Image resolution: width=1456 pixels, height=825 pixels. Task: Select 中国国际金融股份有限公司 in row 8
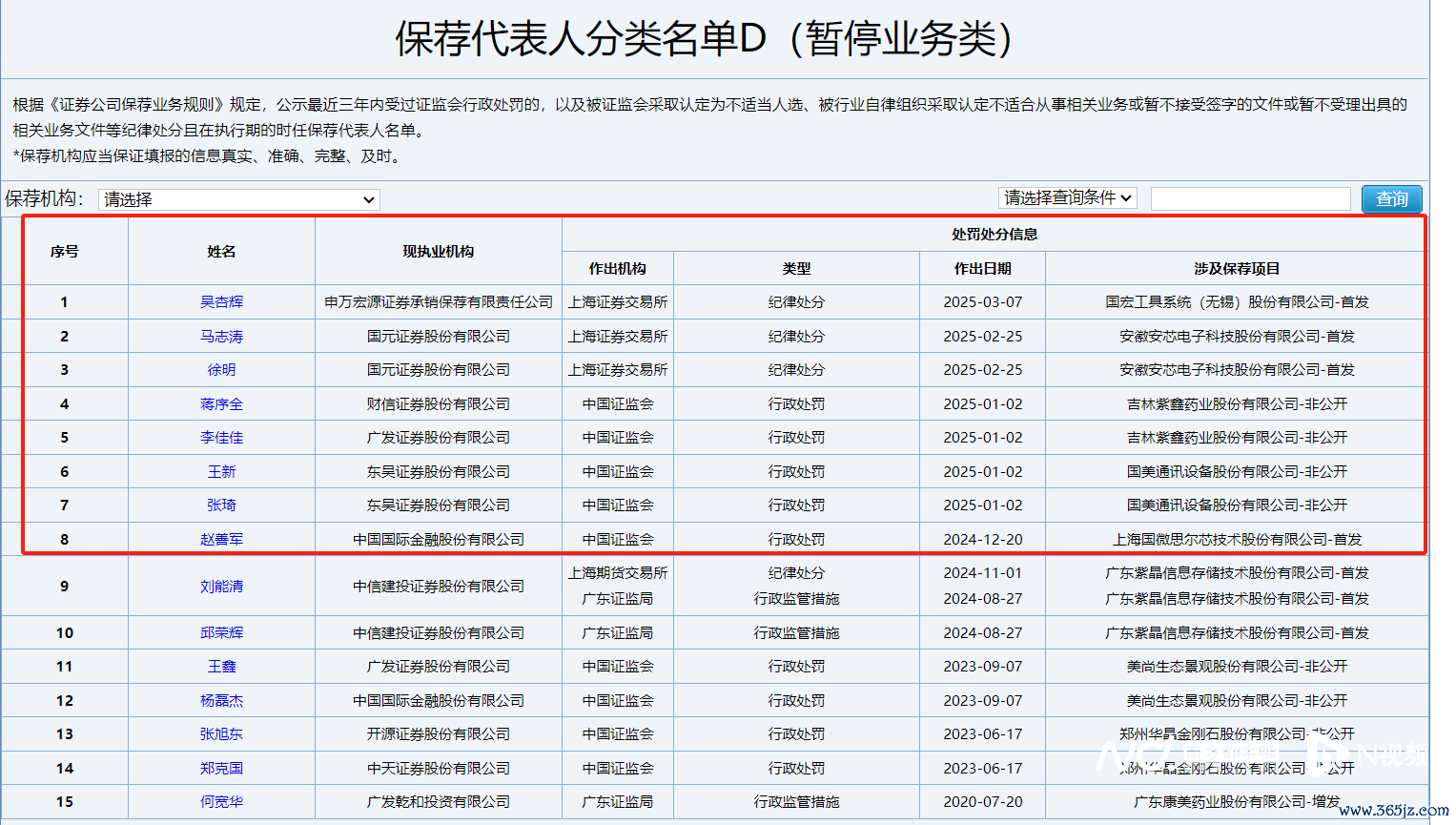(439, 539)
